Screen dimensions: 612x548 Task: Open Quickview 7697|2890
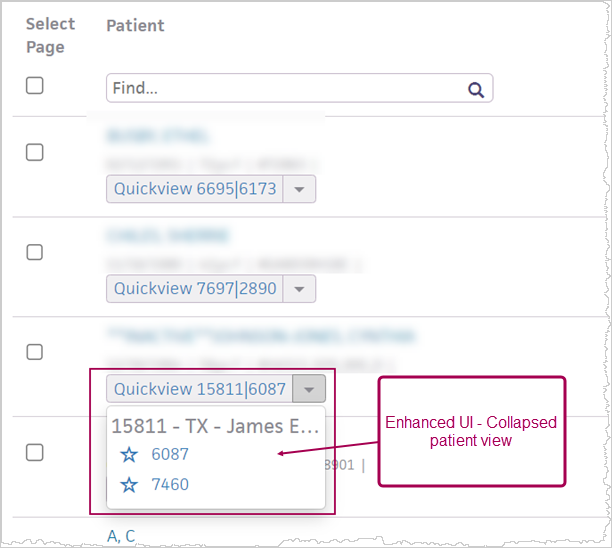point(195,289)
